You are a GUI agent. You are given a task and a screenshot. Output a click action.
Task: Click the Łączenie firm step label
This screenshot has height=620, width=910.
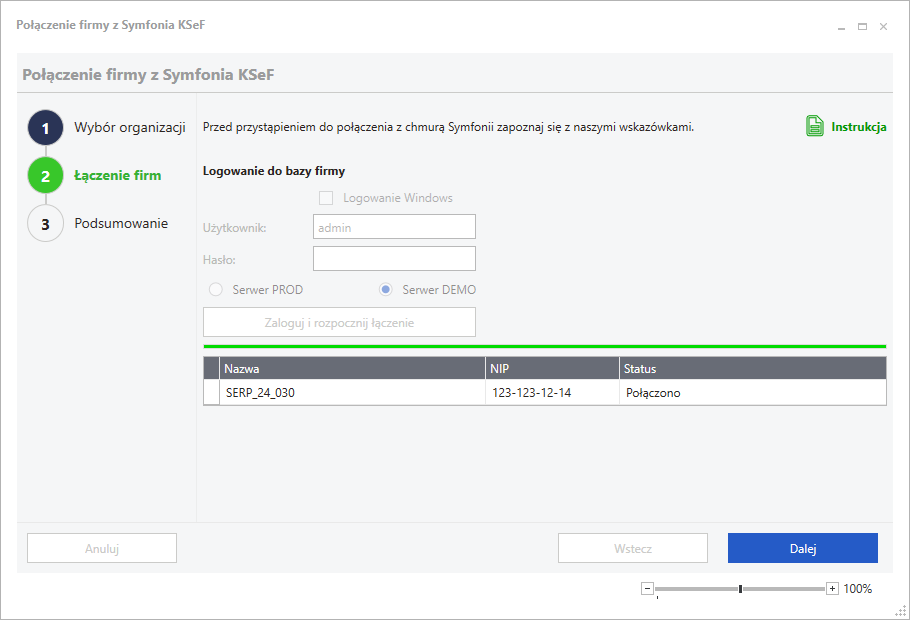tap(118, 175)
